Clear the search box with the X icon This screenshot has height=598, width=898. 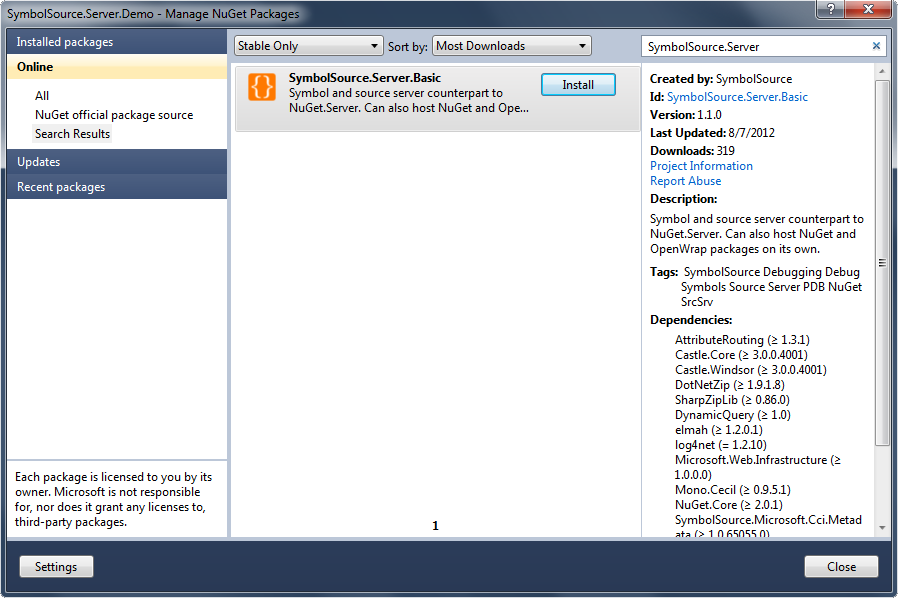[876, 46]
